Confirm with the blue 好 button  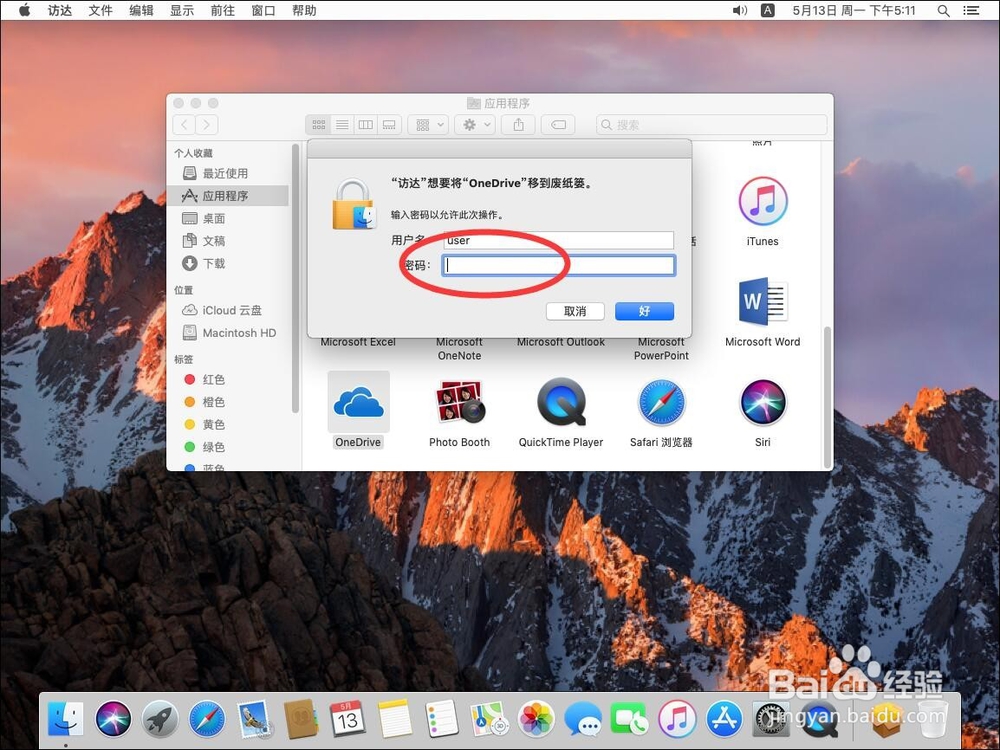[644, 311]
